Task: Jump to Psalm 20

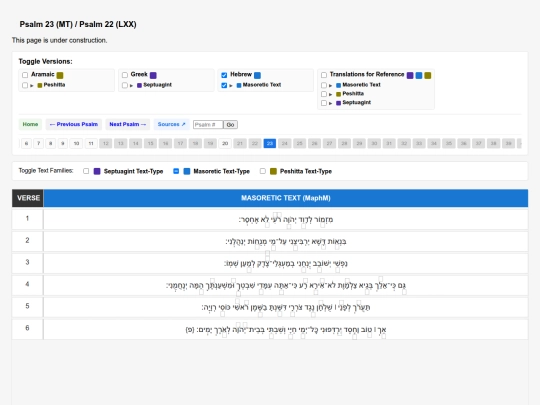Action: 225,144
